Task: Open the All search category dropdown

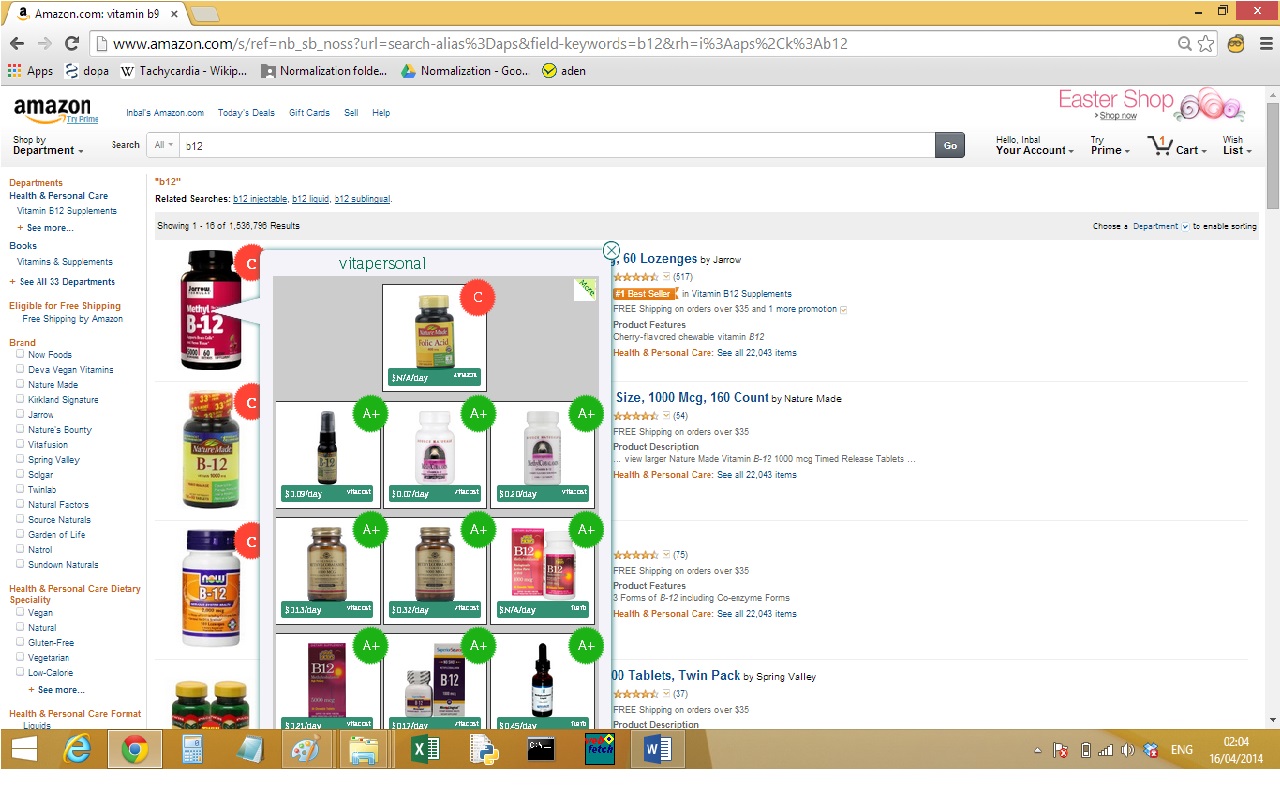Action: 163,145
